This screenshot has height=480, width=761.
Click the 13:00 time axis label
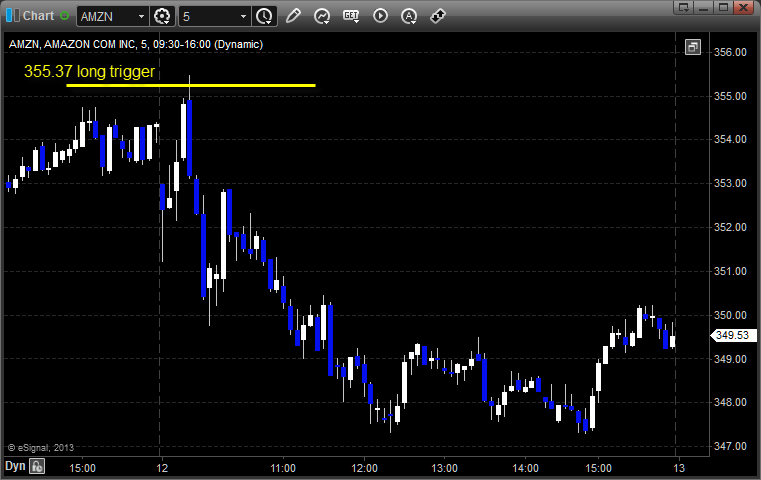[445, 468]
